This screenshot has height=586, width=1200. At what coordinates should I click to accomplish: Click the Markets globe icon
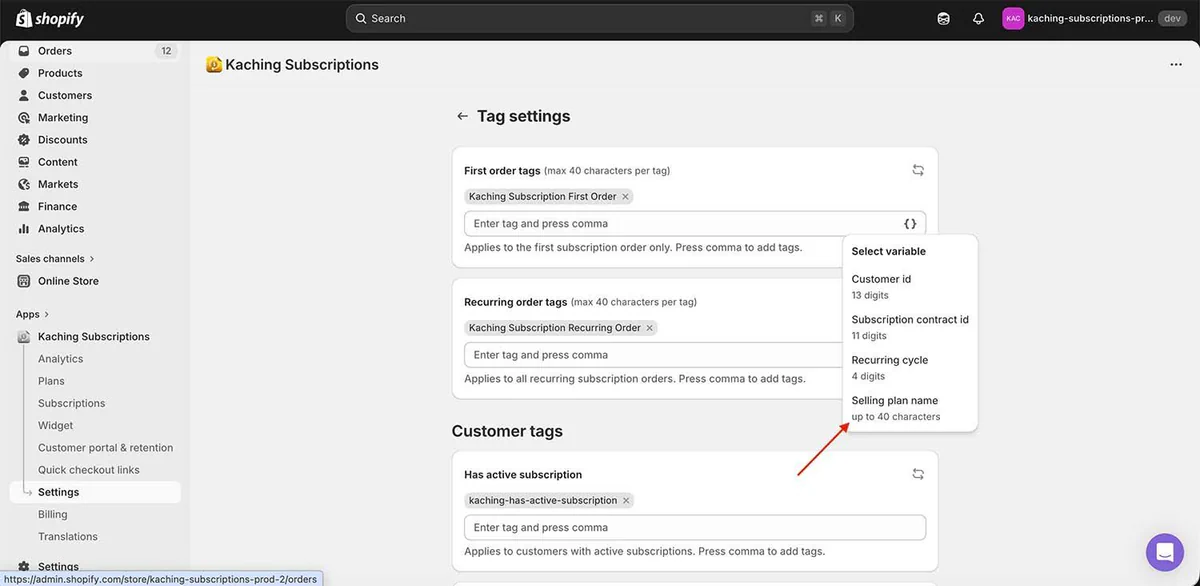pos(24,184)
